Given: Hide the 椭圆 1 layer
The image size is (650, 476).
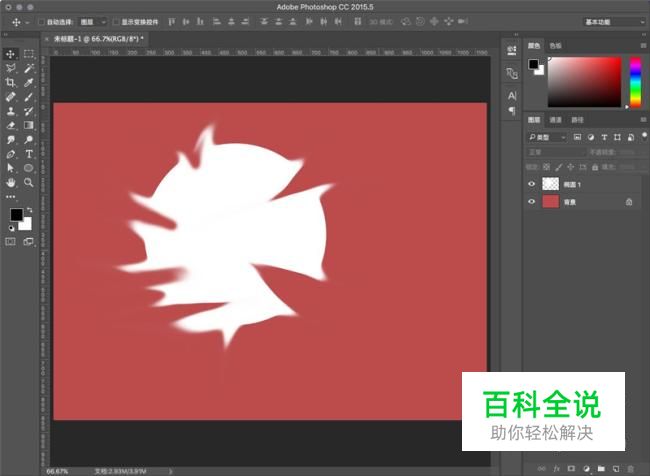Looking at the screenshot, I should pyautogui.click(x=532, y=184).
